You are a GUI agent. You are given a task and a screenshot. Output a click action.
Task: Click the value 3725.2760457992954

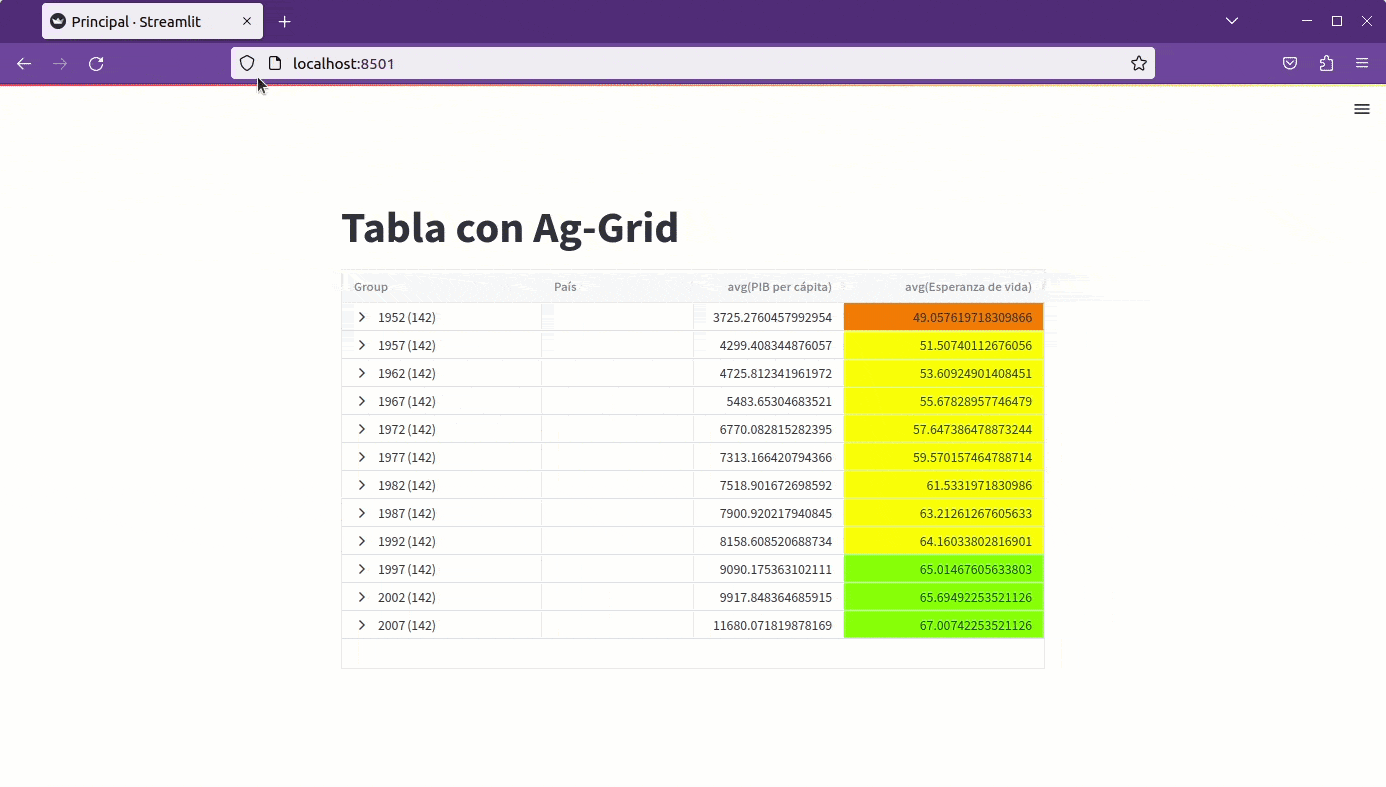(772, 317)
